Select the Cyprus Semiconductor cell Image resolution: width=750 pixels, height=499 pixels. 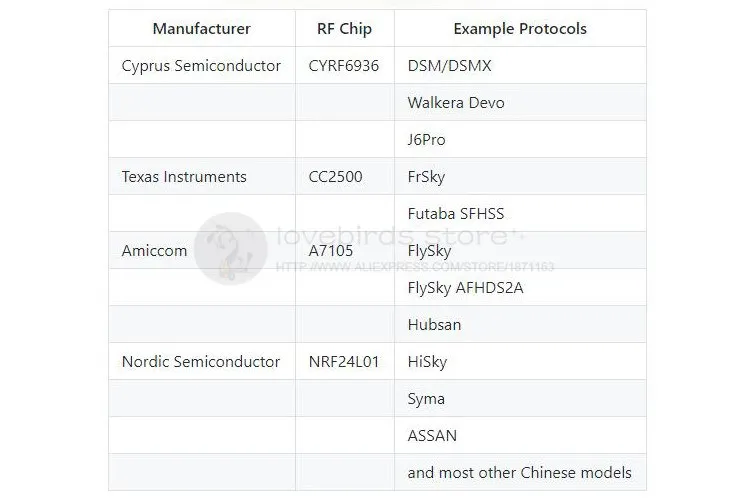tap(201, 65)
